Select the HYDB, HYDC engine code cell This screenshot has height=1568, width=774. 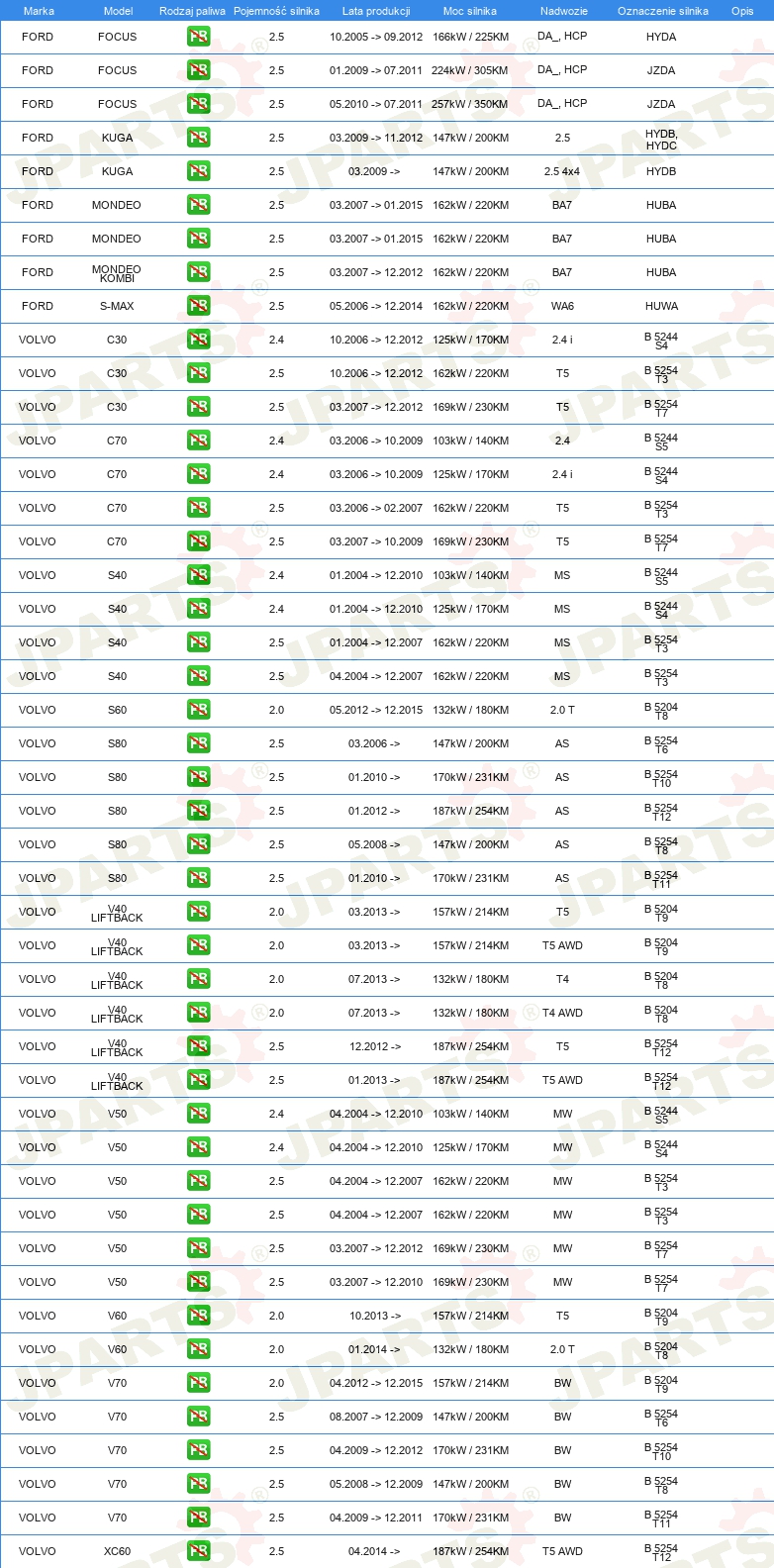[661, 140]
